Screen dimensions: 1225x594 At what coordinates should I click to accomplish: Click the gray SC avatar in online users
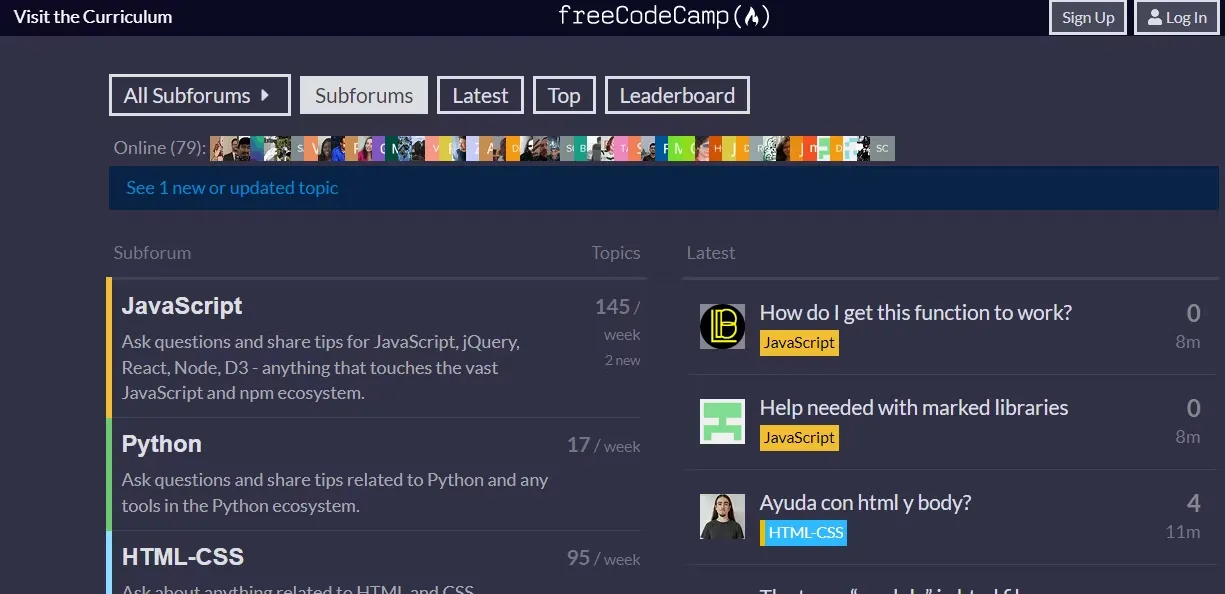(882, 149)
